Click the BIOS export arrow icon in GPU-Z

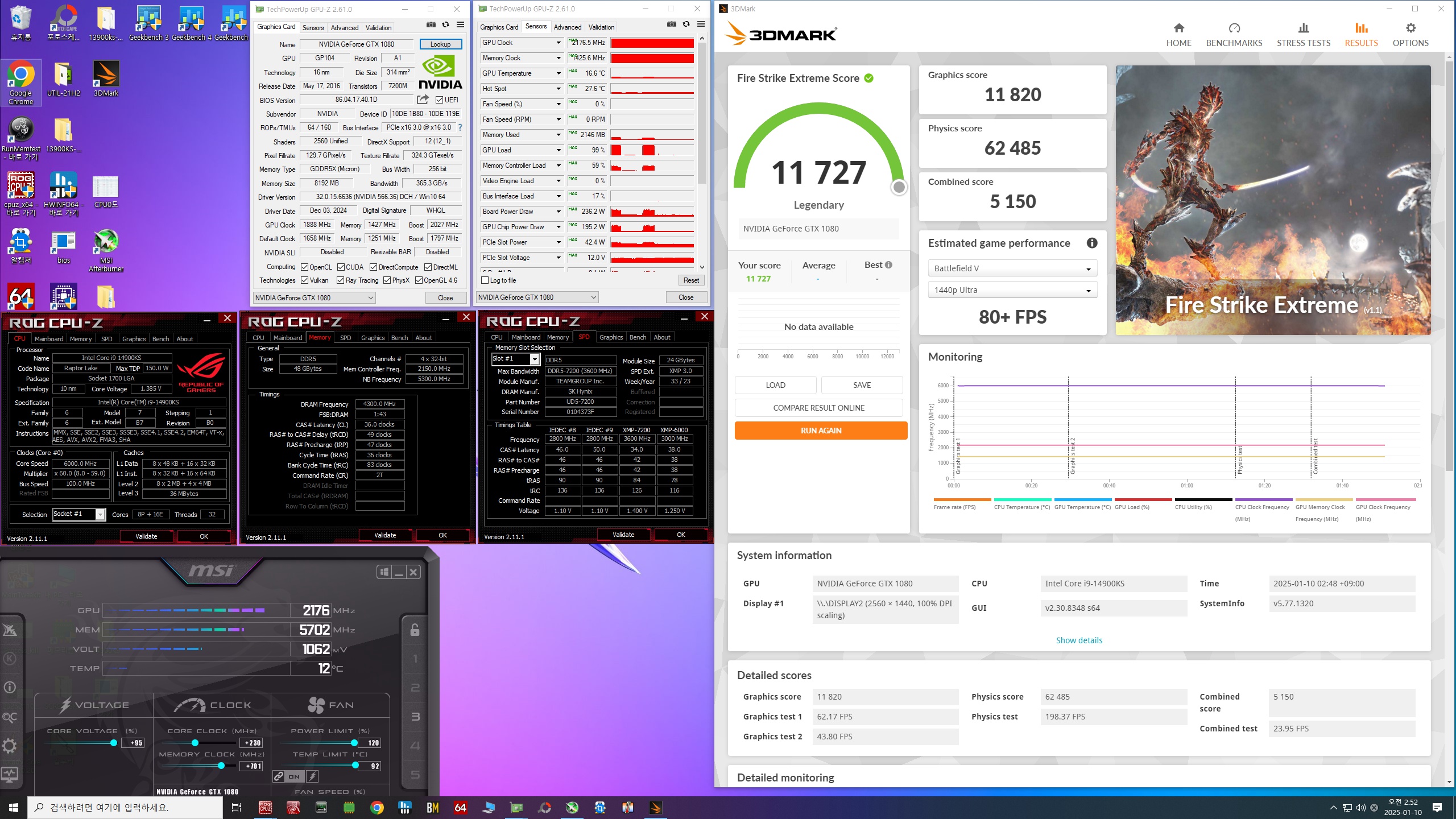(423, 100)
